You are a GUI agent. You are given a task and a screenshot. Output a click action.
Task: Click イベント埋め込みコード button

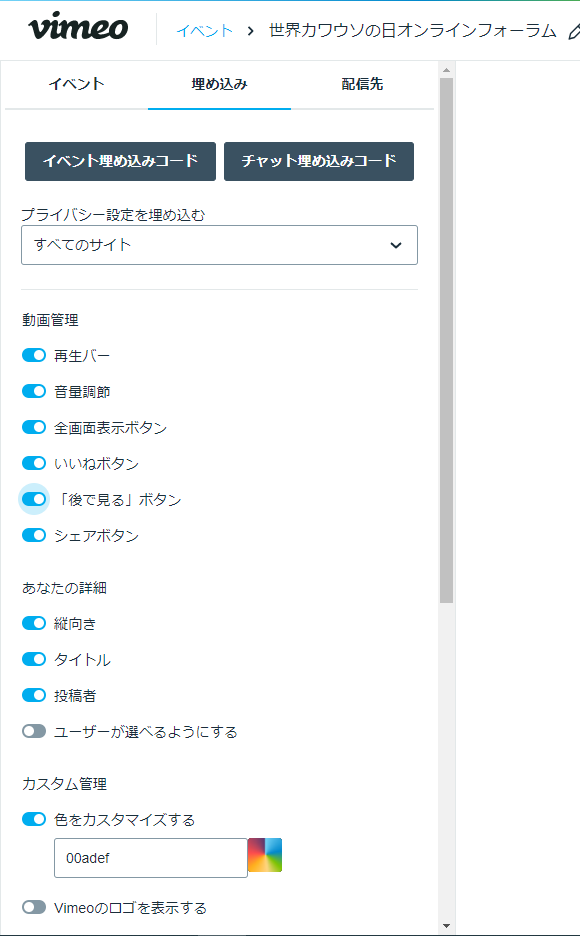pos(121,161)
